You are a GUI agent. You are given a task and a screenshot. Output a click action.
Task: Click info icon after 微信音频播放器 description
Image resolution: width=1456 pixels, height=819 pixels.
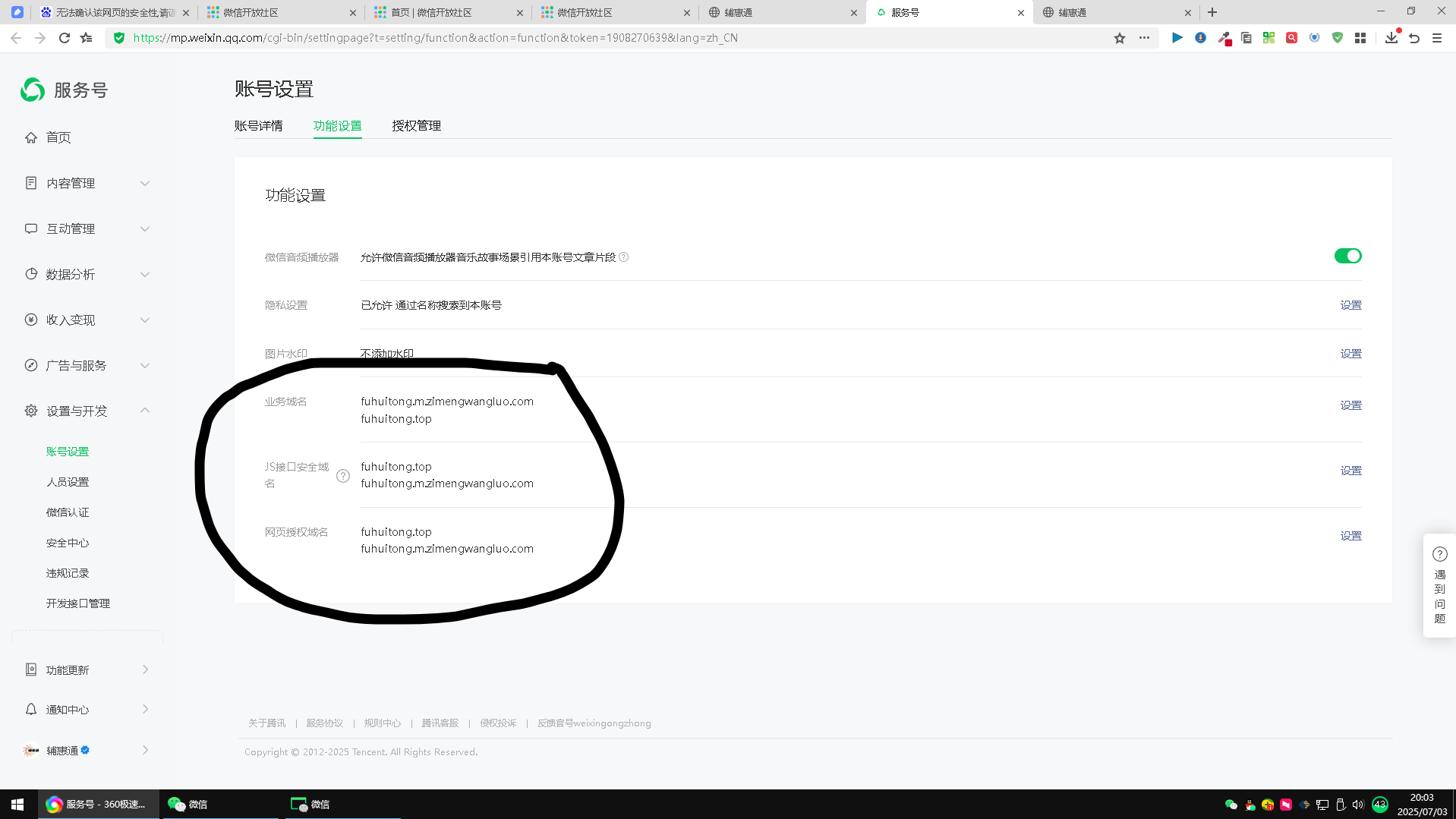(x=624, y=257)
